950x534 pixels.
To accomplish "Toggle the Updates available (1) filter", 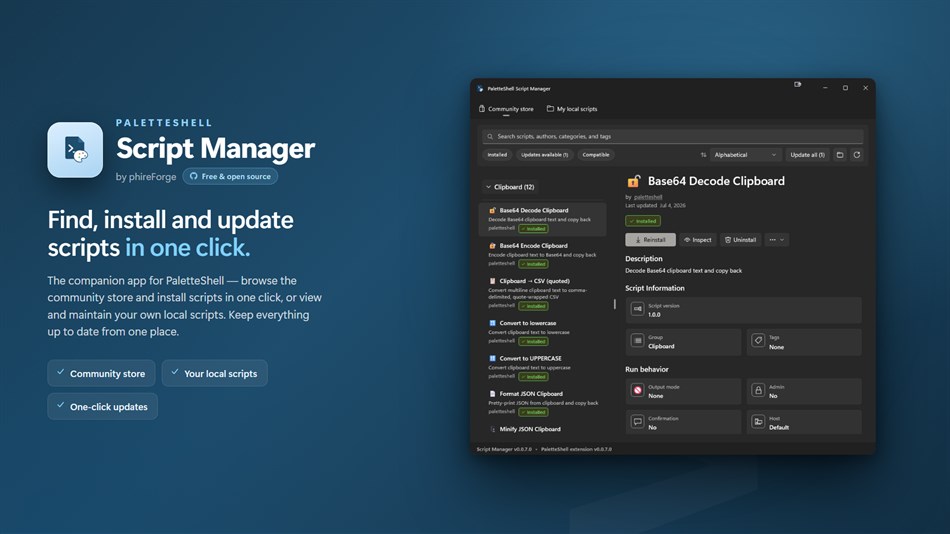I will coord(544,155).
